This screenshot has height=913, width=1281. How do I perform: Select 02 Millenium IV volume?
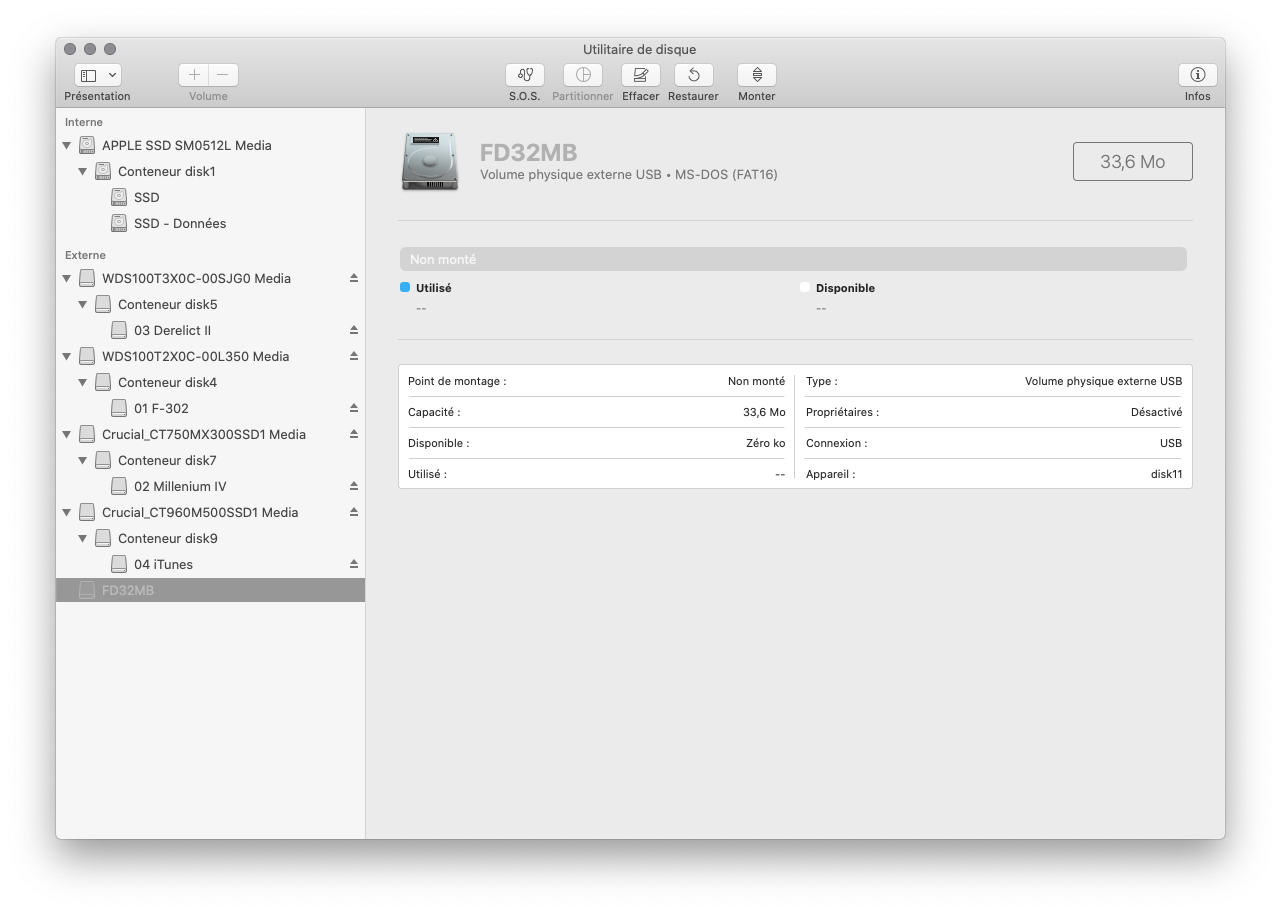click(x=180, y=486)
